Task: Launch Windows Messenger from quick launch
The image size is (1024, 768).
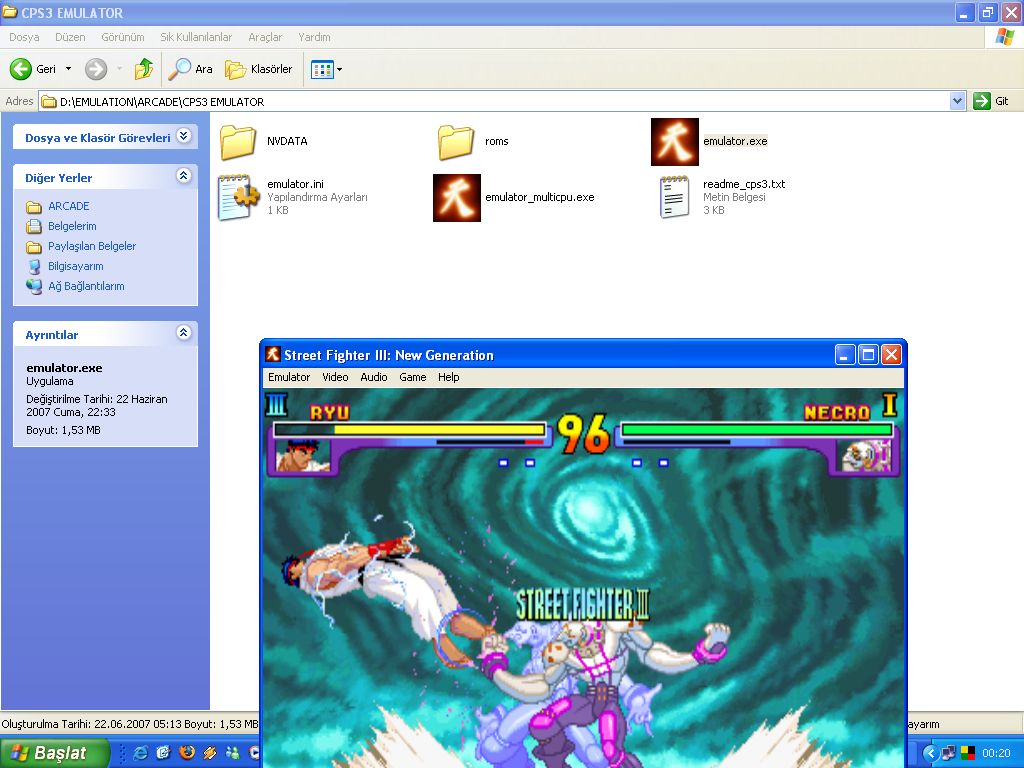Action: (x=232, y=753)
